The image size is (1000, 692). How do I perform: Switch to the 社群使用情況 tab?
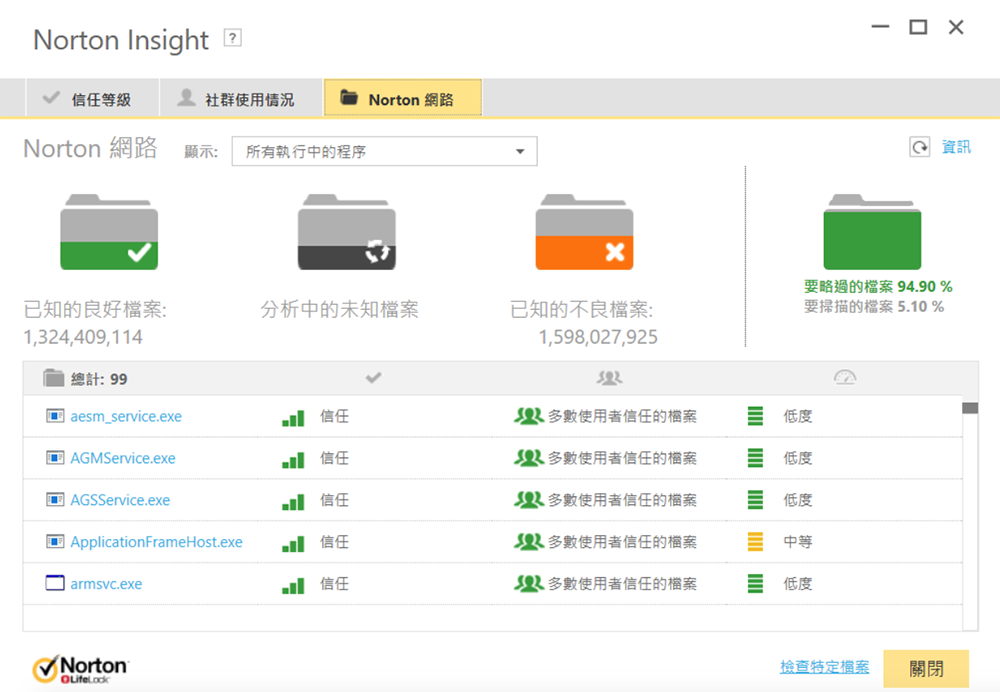click(240, 99)
